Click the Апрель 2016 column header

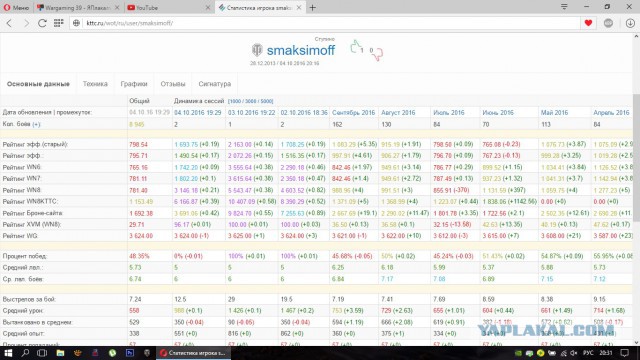611,113
